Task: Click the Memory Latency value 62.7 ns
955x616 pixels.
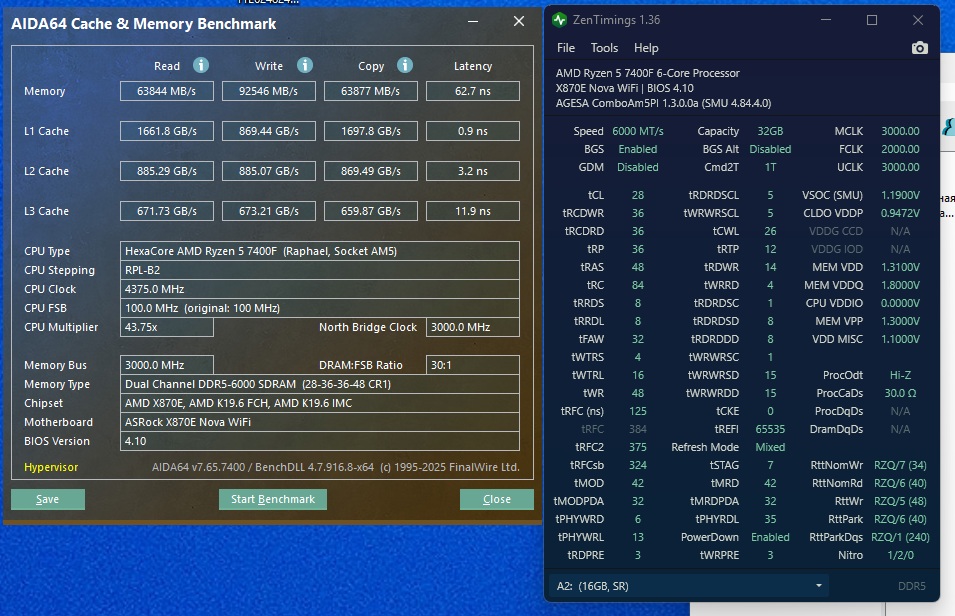Action: [473, 91]
